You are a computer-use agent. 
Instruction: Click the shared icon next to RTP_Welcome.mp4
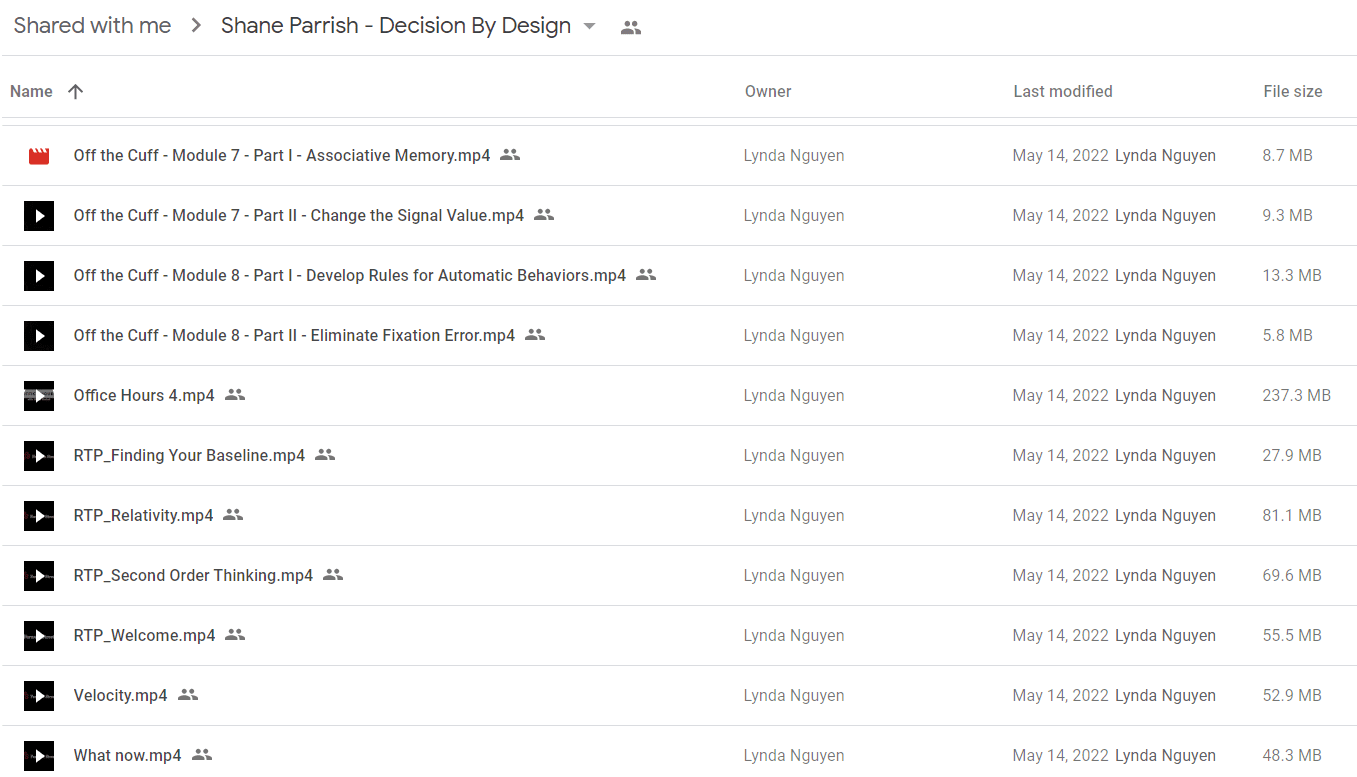tap(235, 635)
